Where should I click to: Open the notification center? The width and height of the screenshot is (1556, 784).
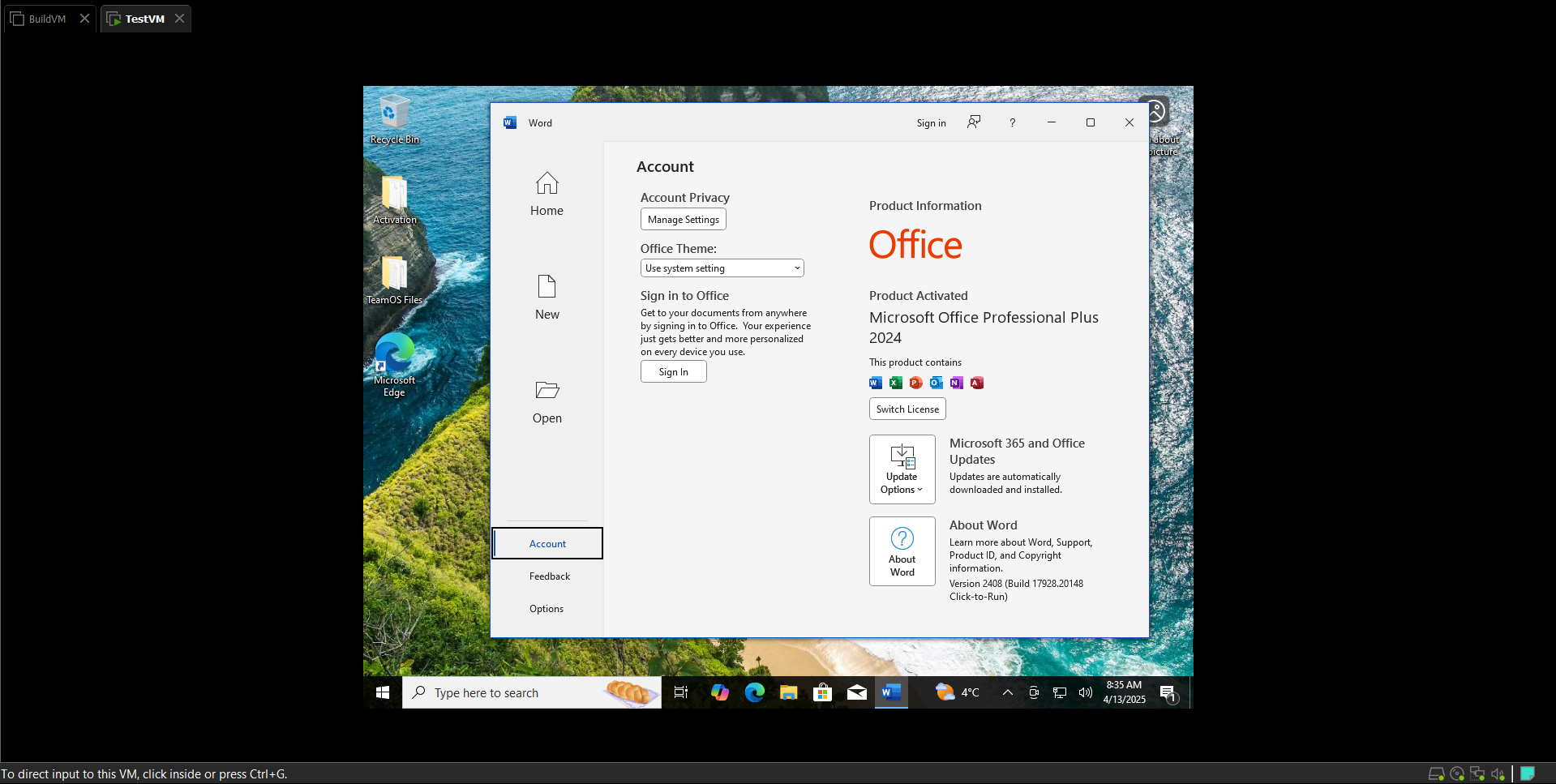[x=1168, y=693]
